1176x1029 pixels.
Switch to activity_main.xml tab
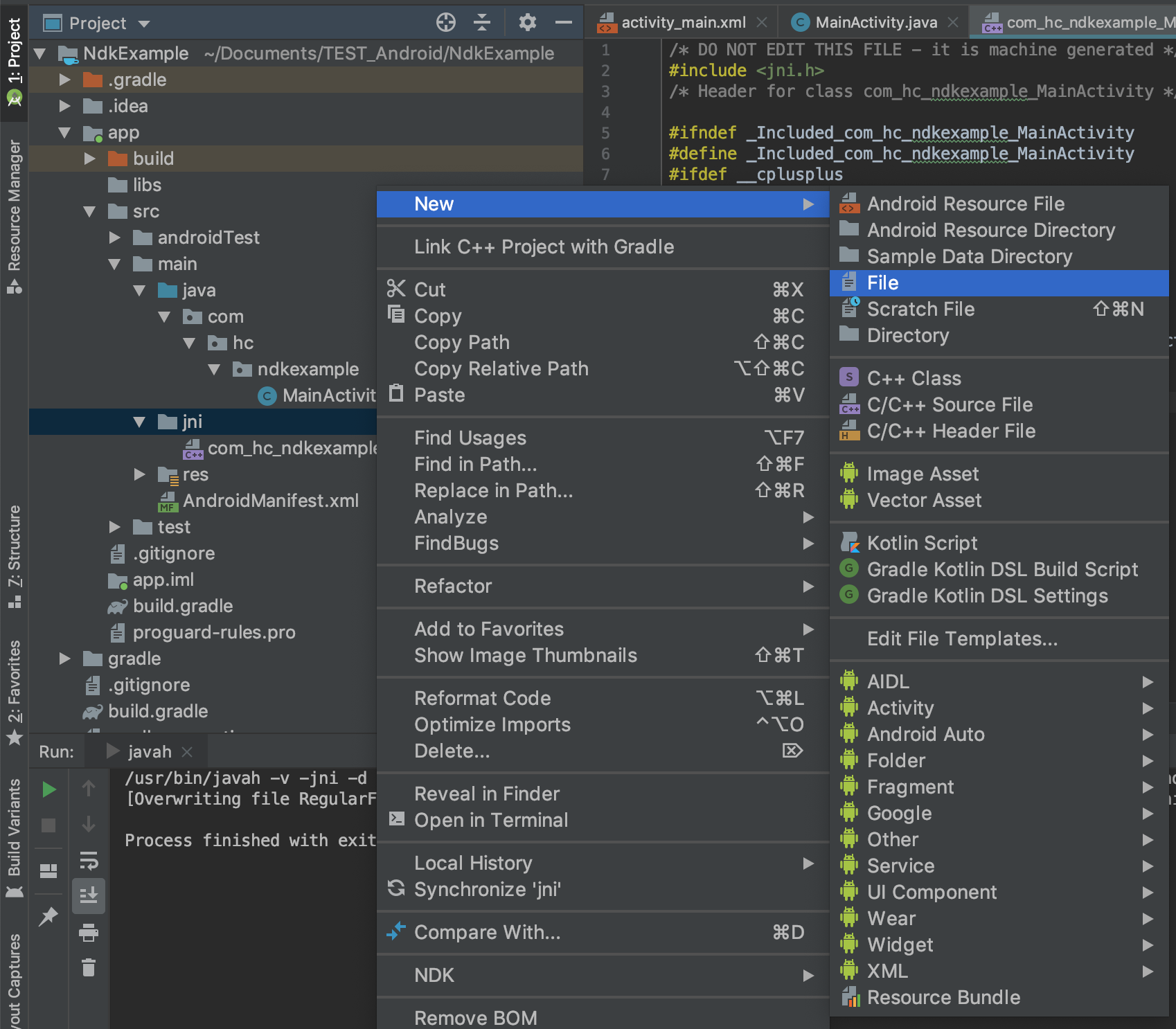pos(684,23)
